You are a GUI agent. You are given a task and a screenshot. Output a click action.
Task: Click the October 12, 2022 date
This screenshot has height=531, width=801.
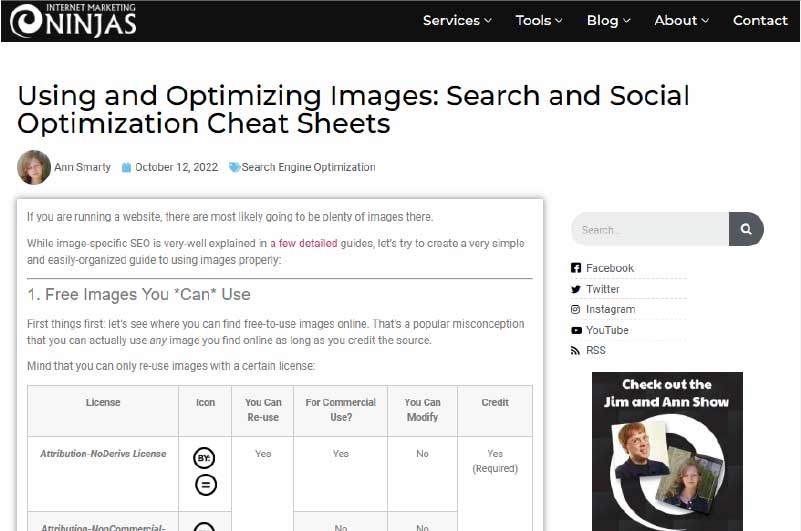click(176, 167)
